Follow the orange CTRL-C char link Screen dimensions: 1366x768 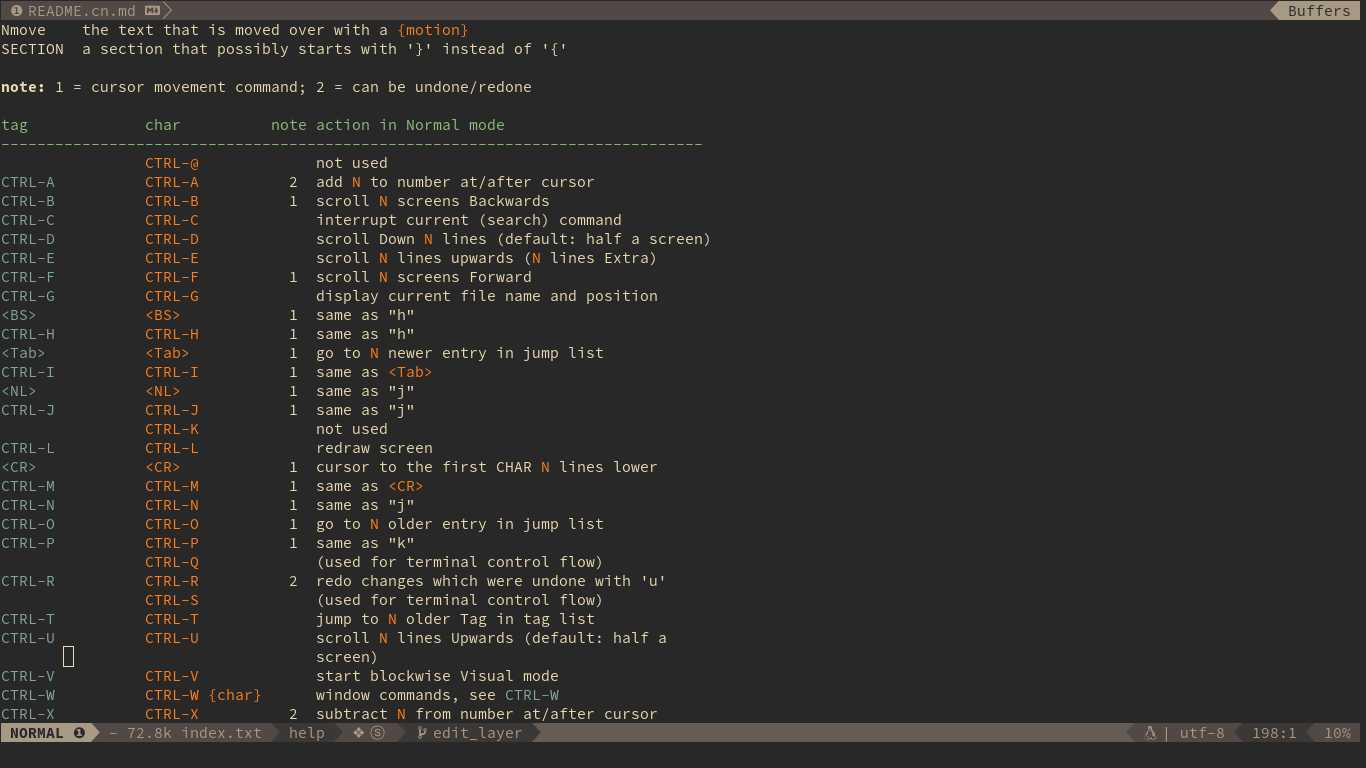point(172,220)
